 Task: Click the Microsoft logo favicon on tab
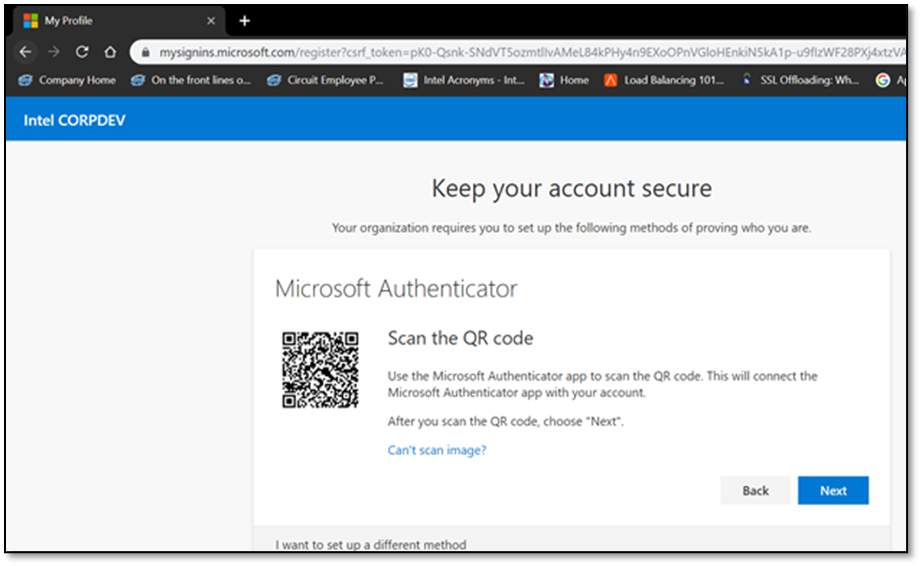pyautogui.click(x=31, y=21)
